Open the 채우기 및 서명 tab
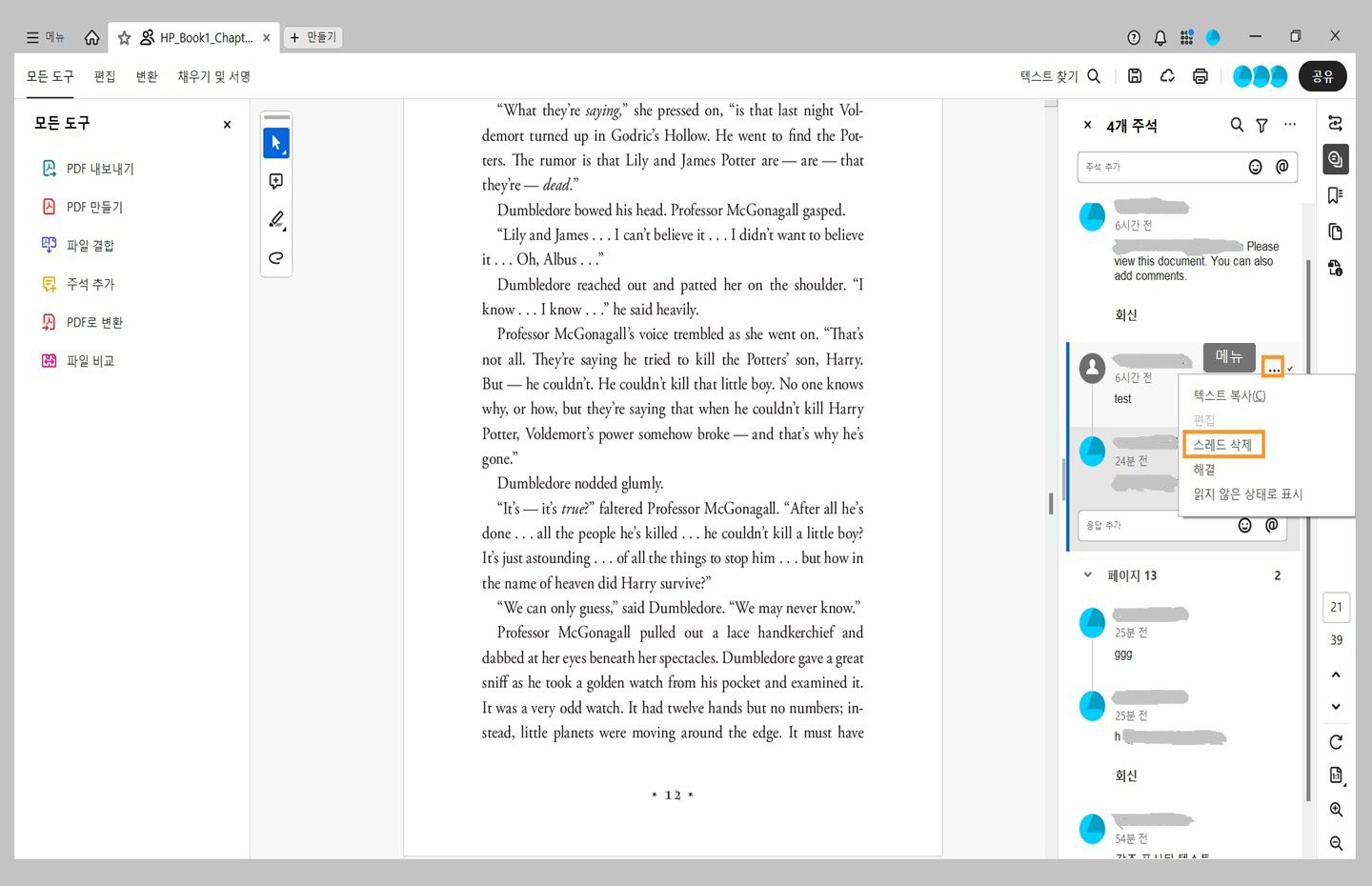 pyautogui.click(x=213, y=76)
